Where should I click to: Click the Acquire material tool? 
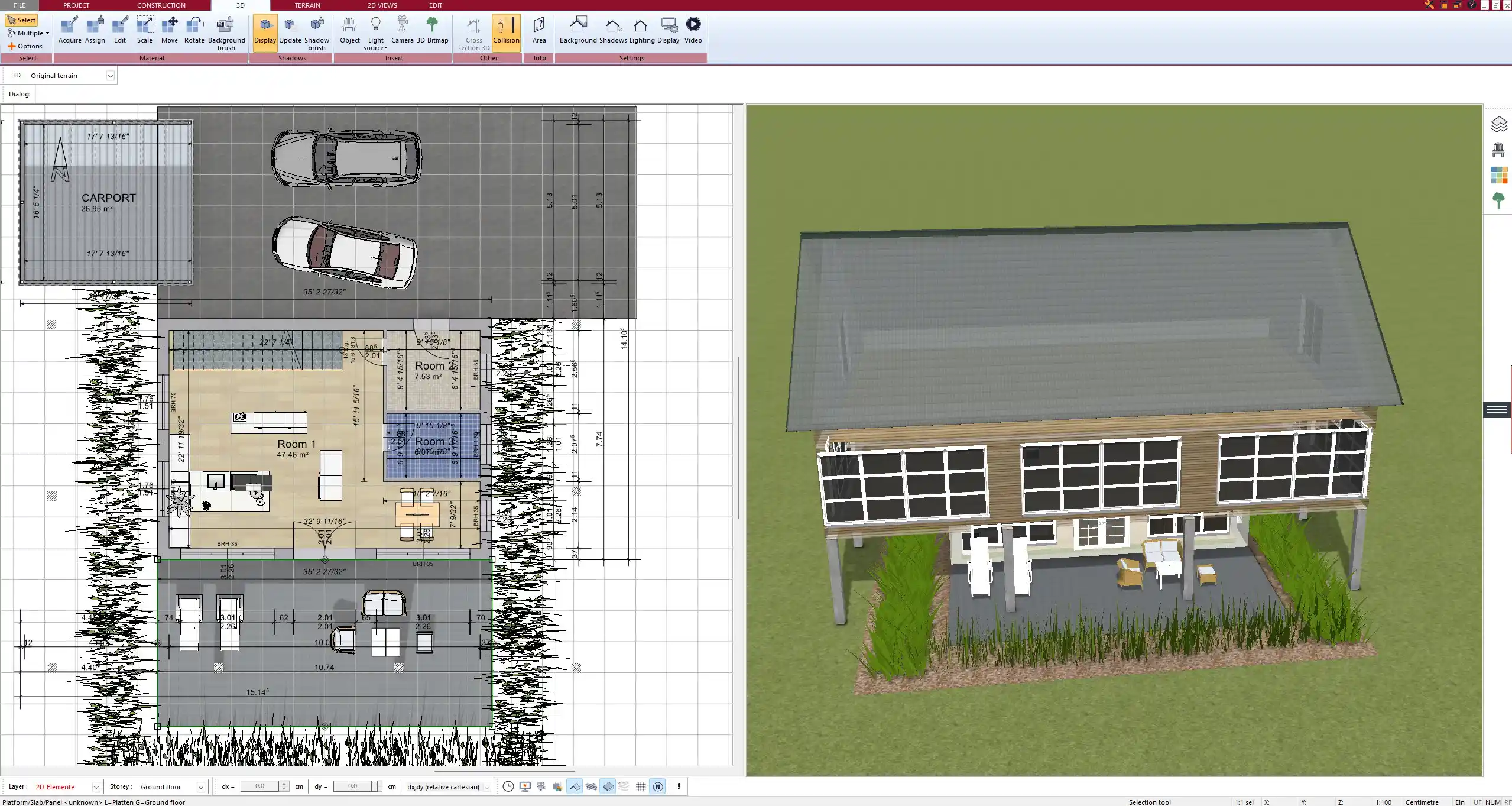[70, 31]
